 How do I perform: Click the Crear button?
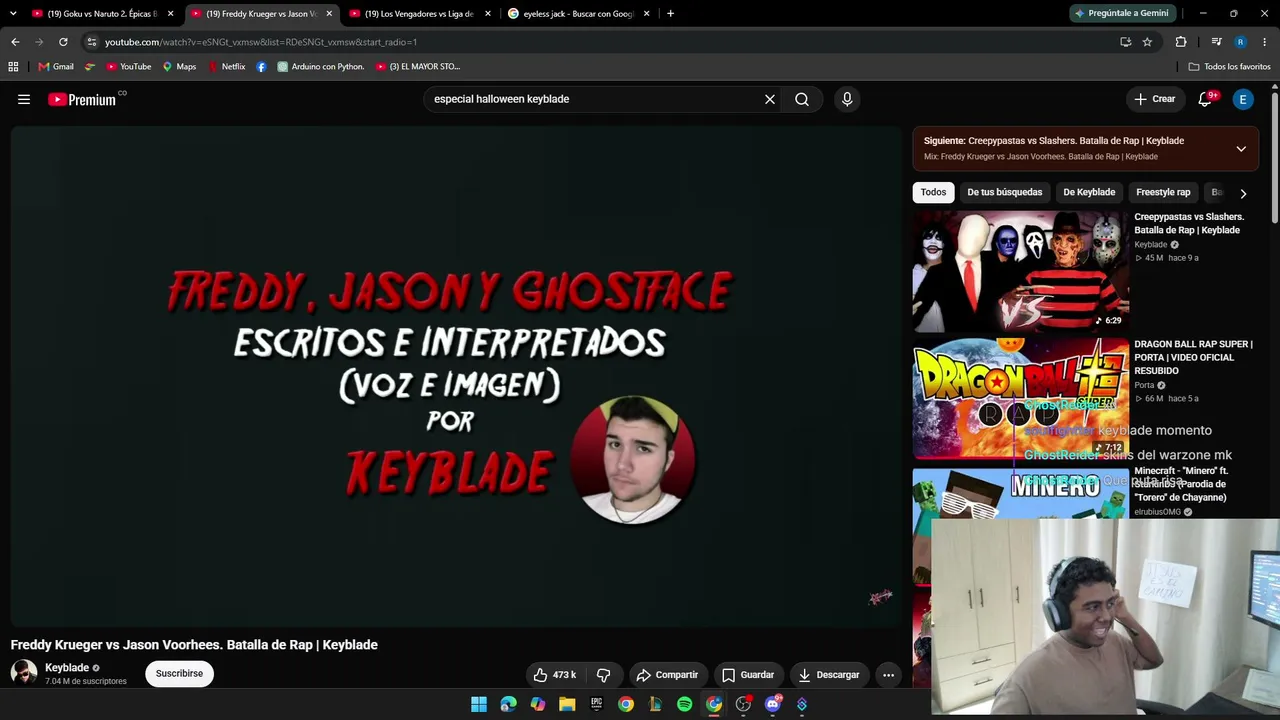pyautogui.click(x=1155, y=99)
